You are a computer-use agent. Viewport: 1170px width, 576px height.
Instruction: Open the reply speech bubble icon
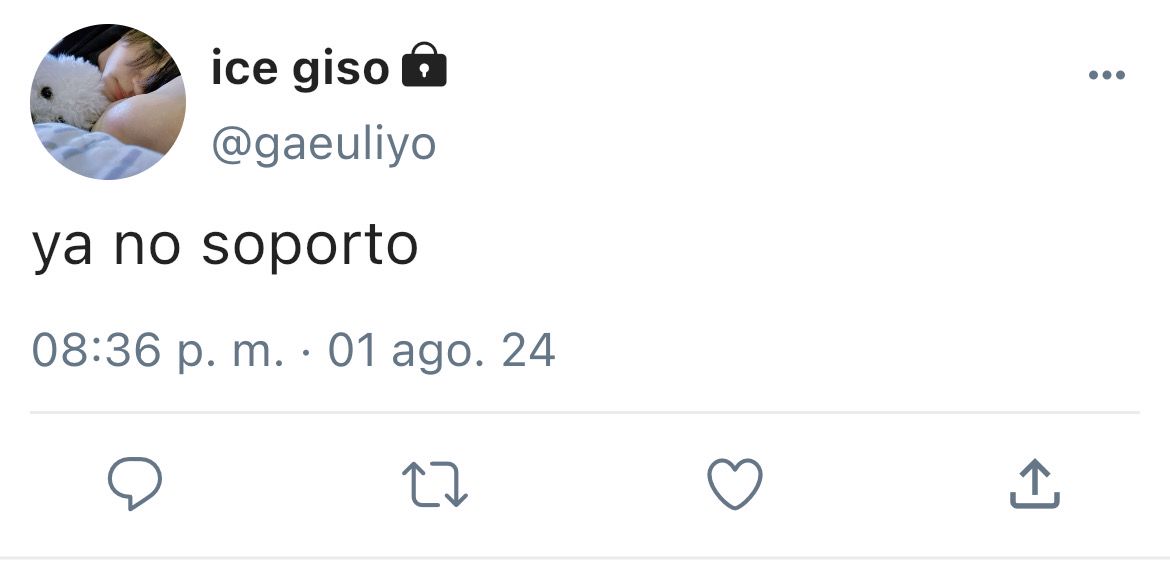134,483
